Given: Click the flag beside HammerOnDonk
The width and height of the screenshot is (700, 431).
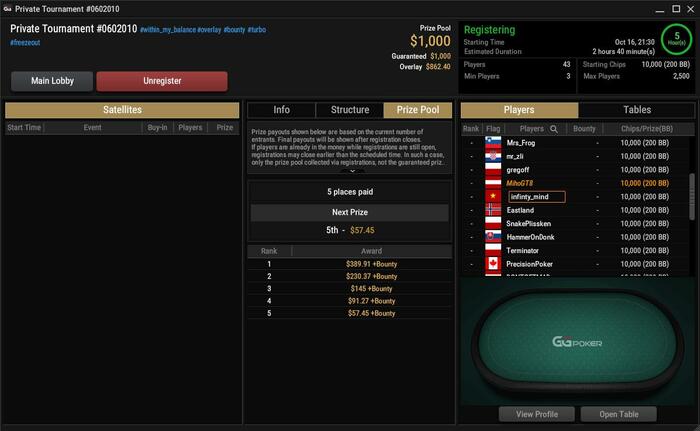Looking at the screenshot, I should [x=493, y=237].
